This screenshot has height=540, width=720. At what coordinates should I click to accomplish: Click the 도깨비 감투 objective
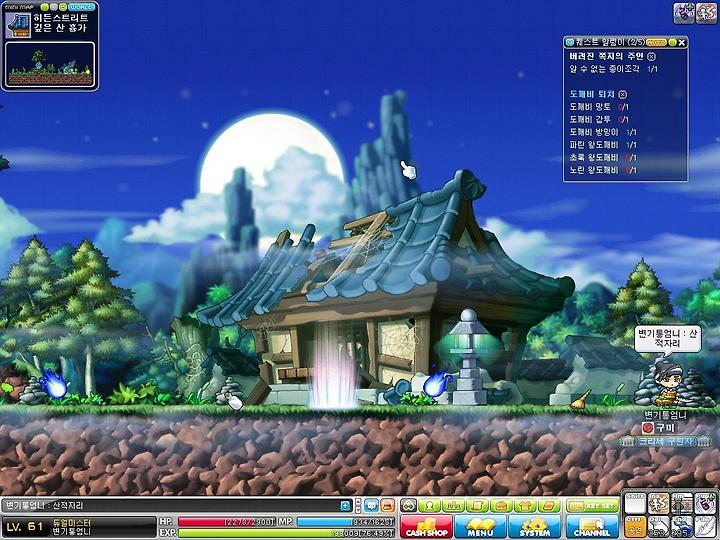click(x=599, y=119)
